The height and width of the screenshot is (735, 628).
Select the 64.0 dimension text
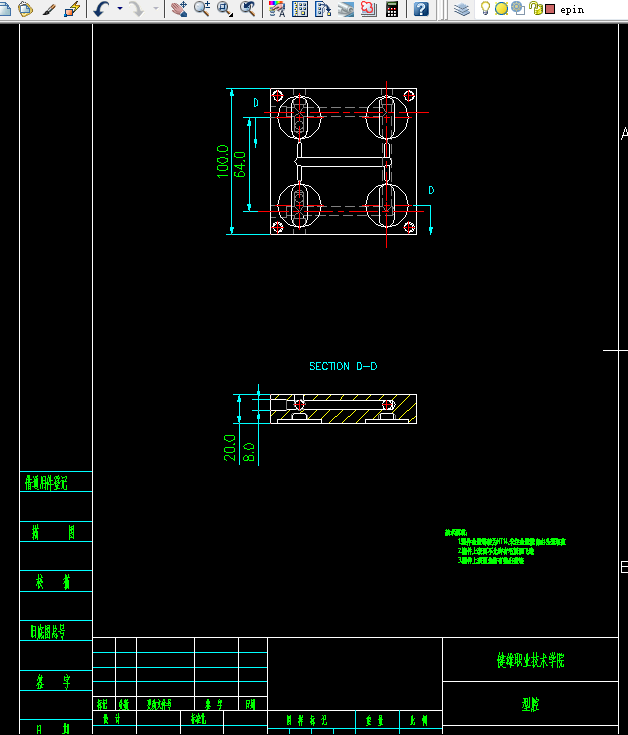coord(239,164)
